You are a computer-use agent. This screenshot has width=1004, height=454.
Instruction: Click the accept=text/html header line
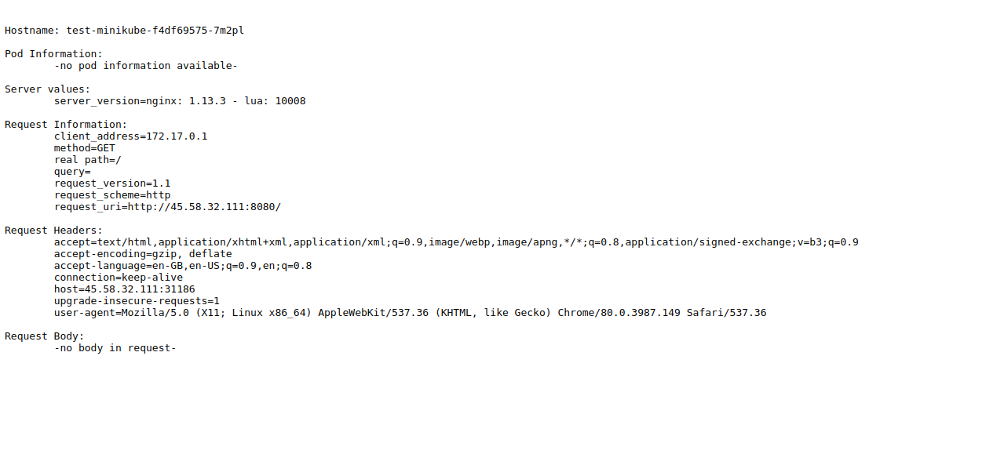(x=457, y=242)
